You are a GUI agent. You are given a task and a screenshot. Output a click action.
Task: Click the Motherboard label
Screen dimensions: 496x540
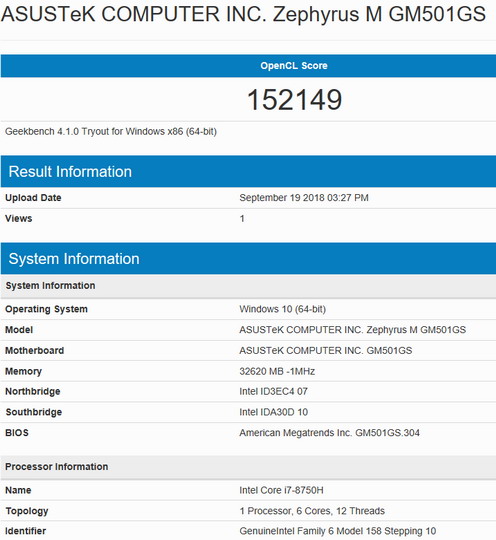pyautogui.click(x=34, y=351)
